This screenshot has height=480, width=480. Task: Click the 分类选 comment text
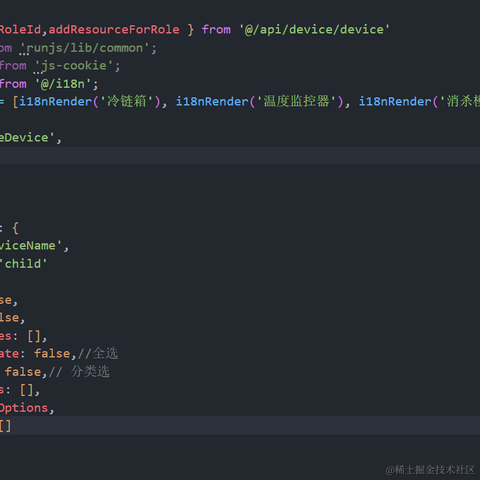[x=90, y=372]
